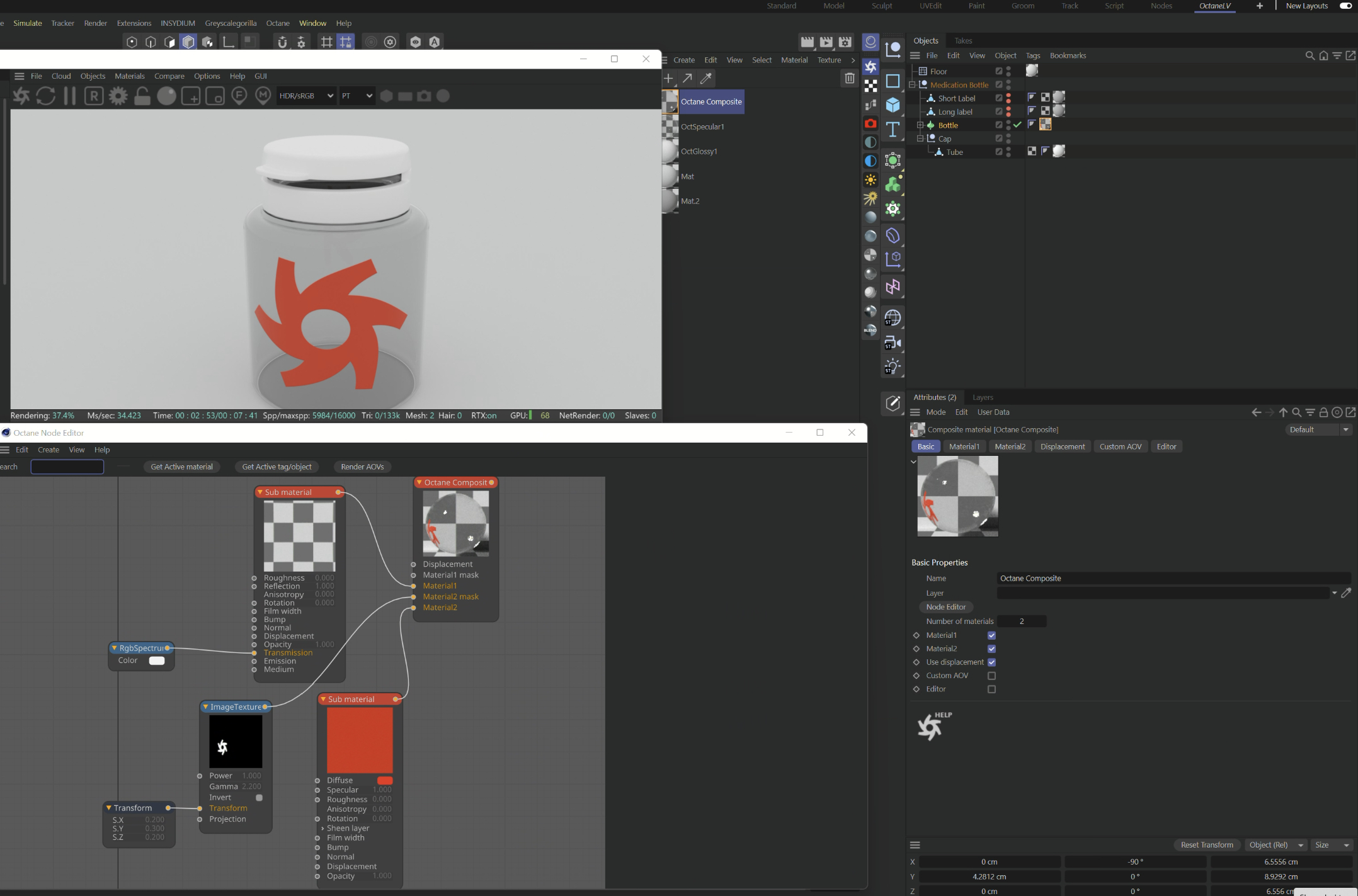This screenshot has width=1358, height=896.
Task: Toggle the viewport resolution lock icon
Action: [x=142, y=96]
